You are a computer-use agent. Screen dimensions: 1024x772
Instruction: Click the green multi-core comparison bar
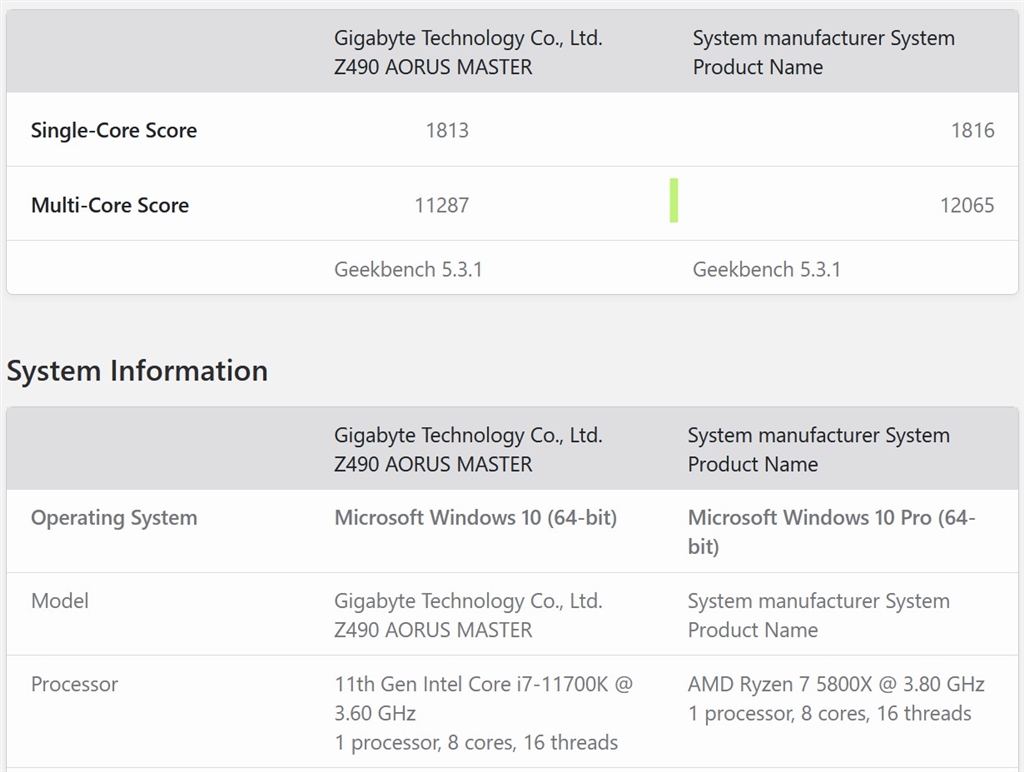point(674,200)
